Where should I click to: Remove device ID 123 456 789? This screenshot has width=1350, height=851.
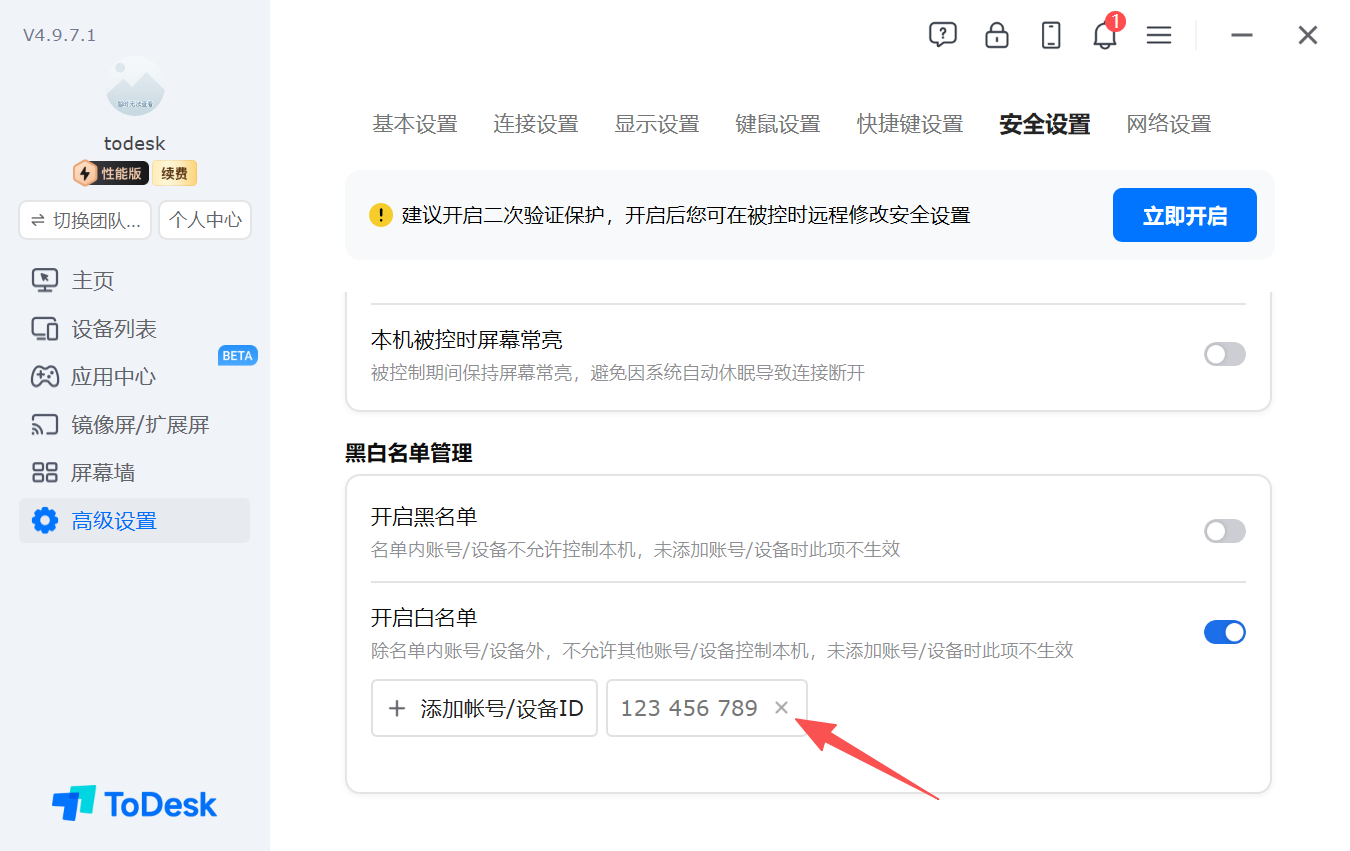pos(782,708)
